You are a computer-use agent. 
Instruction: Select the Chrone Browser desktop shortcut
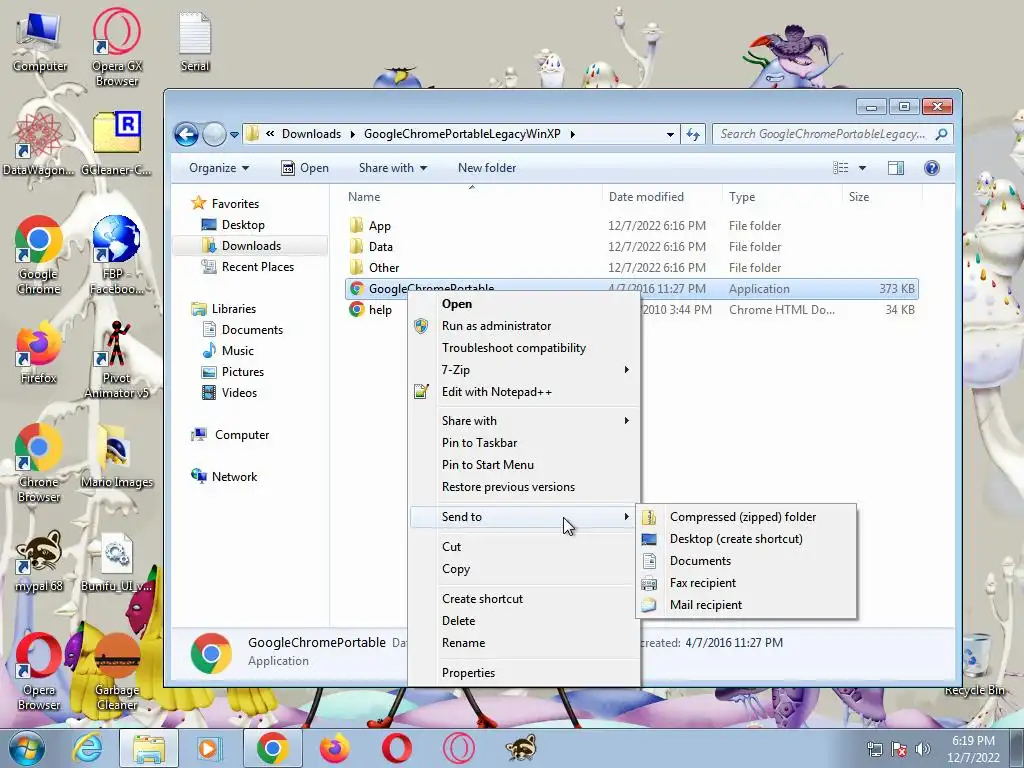[39, 463]
